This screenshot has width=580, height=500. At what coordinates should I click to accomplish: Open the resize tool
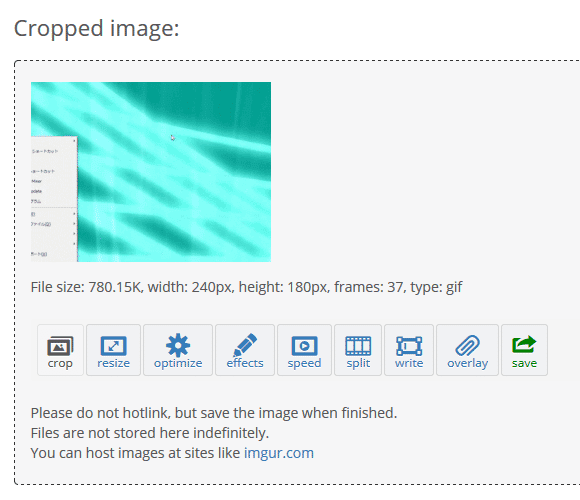click(114, 350)
